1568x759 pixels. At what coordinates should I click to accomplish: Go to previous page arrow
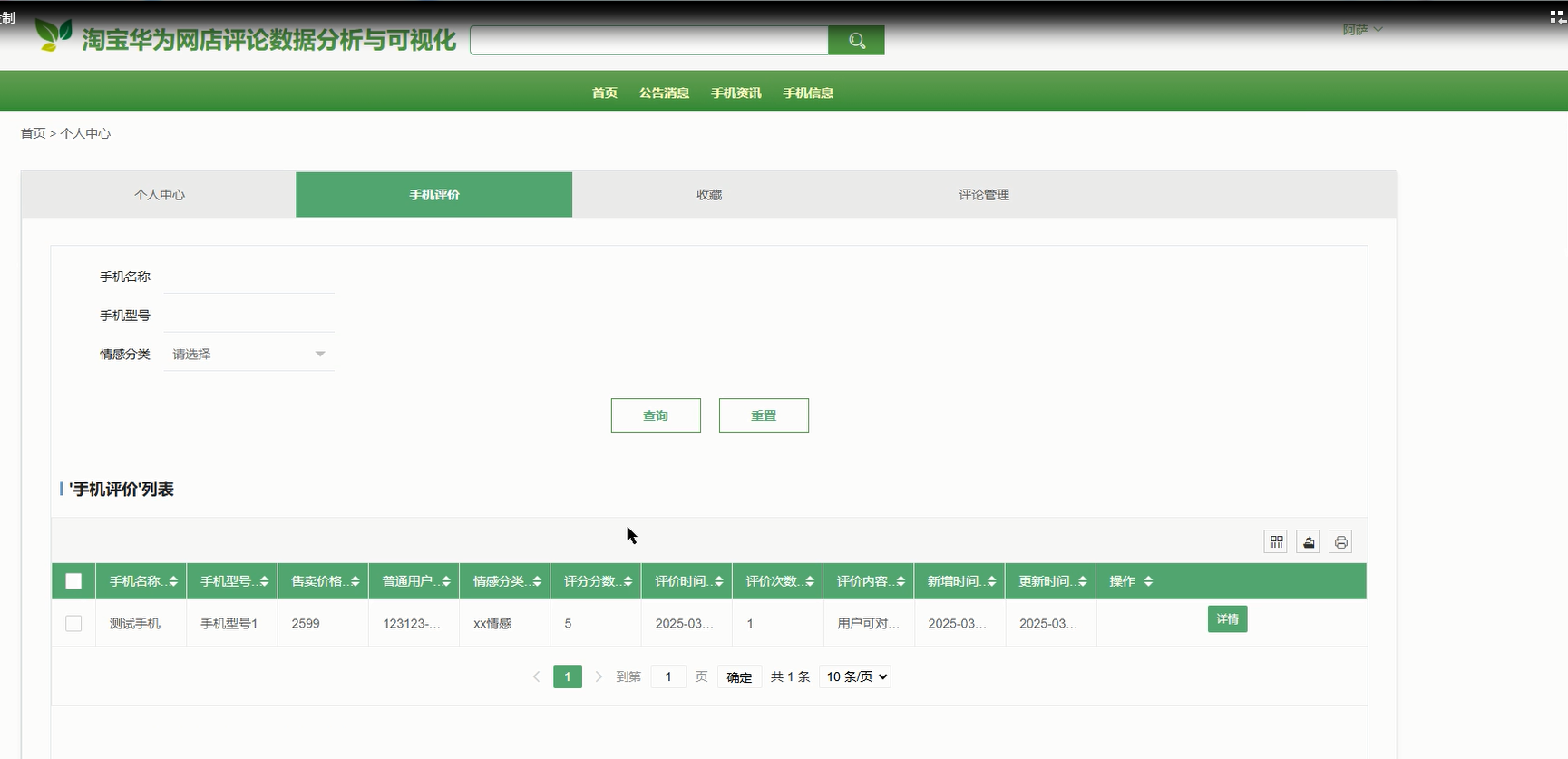[536, 676]
